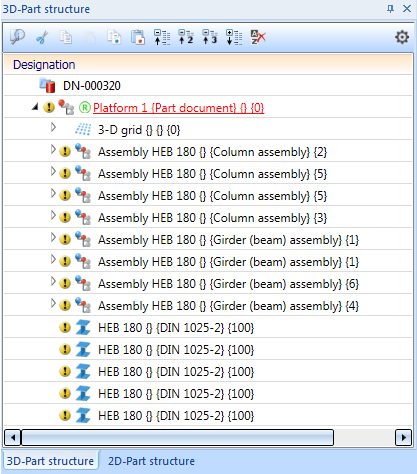The image size is (417, 474).
Task: Click the horizontal scrollbar right arrow
Action: click(x=403, y=437)
